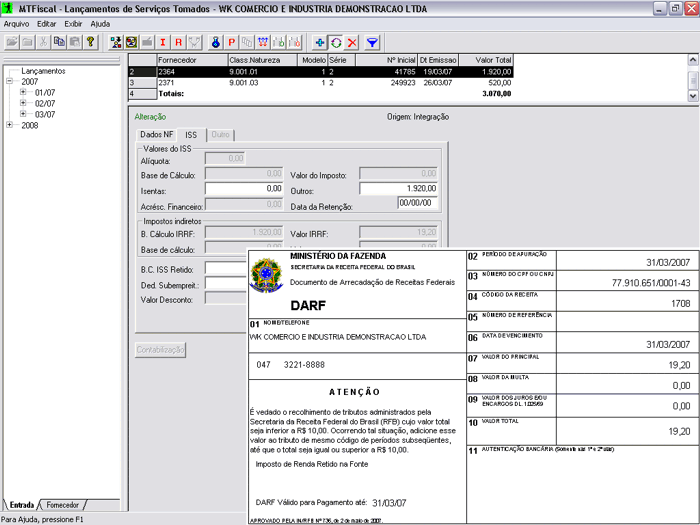
Task: Expand the 03/07 month node
Action: pos(23,114)
